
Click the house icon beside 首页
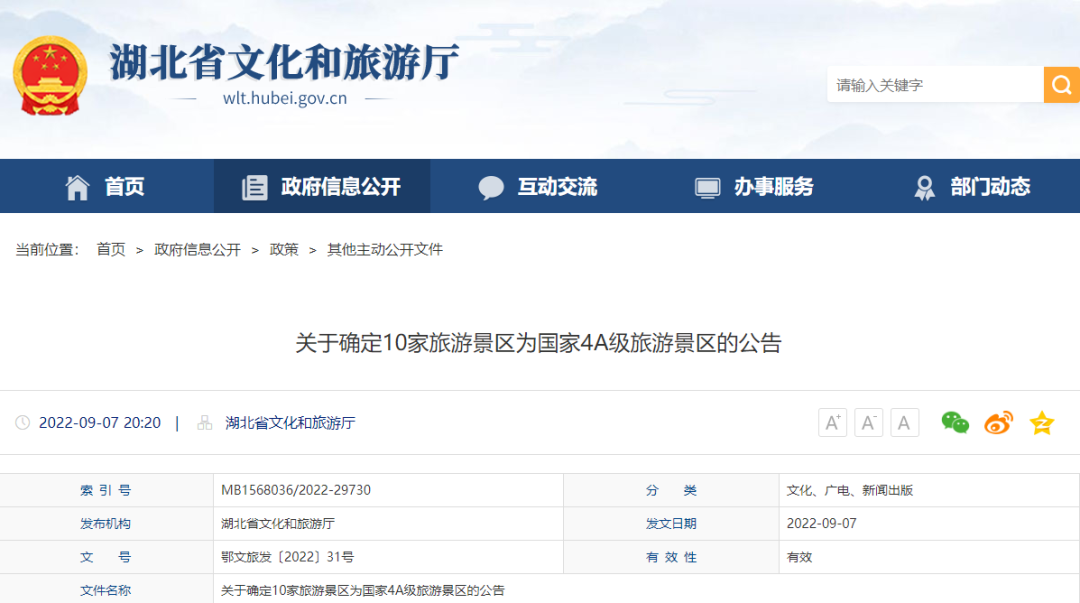(78, 187)
